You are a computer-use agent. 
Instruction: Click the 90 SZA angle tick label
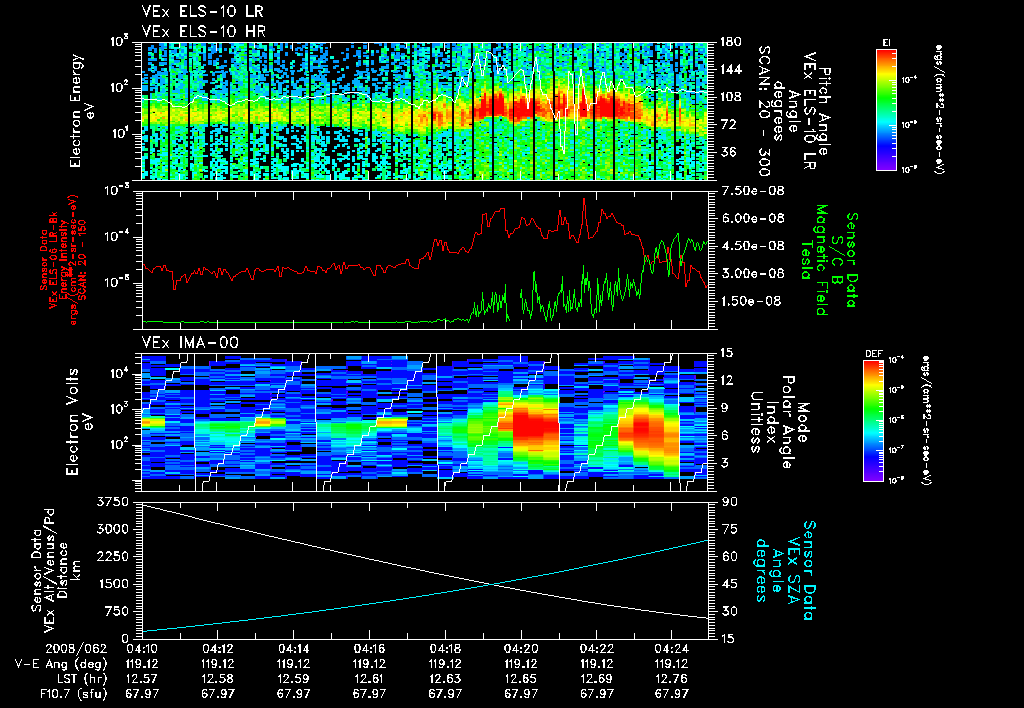click(x=728, y=502)
